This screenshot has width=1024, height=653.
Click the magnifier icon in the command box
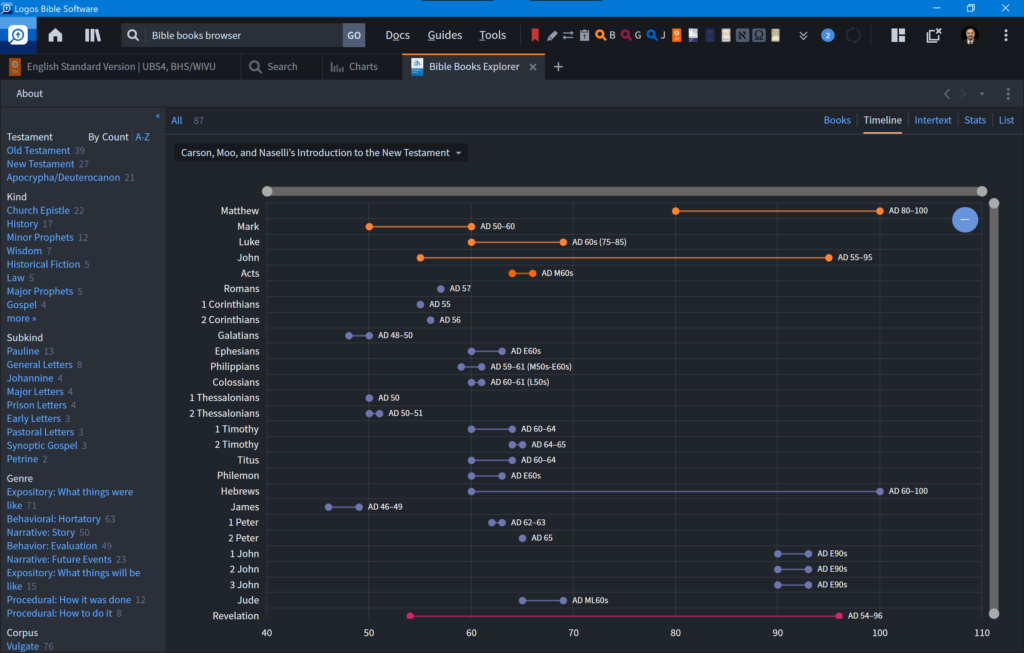coord(133,35)
